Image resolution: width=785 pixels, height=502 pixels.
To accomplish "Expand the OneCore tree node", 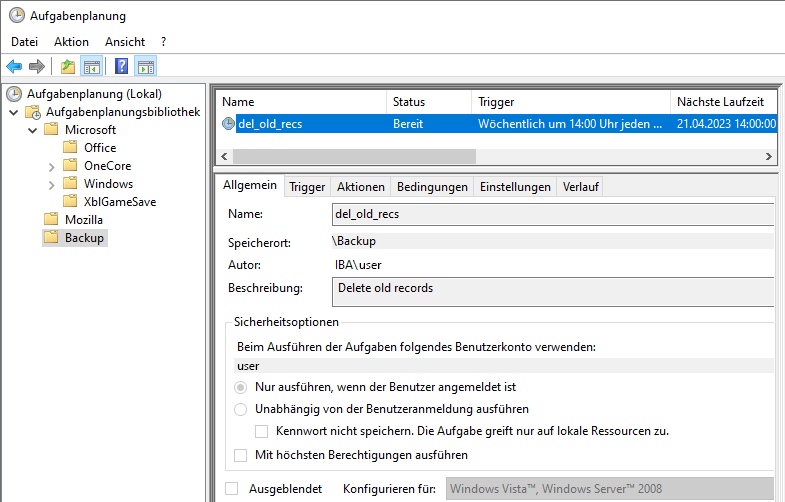I will pos(52,167).
